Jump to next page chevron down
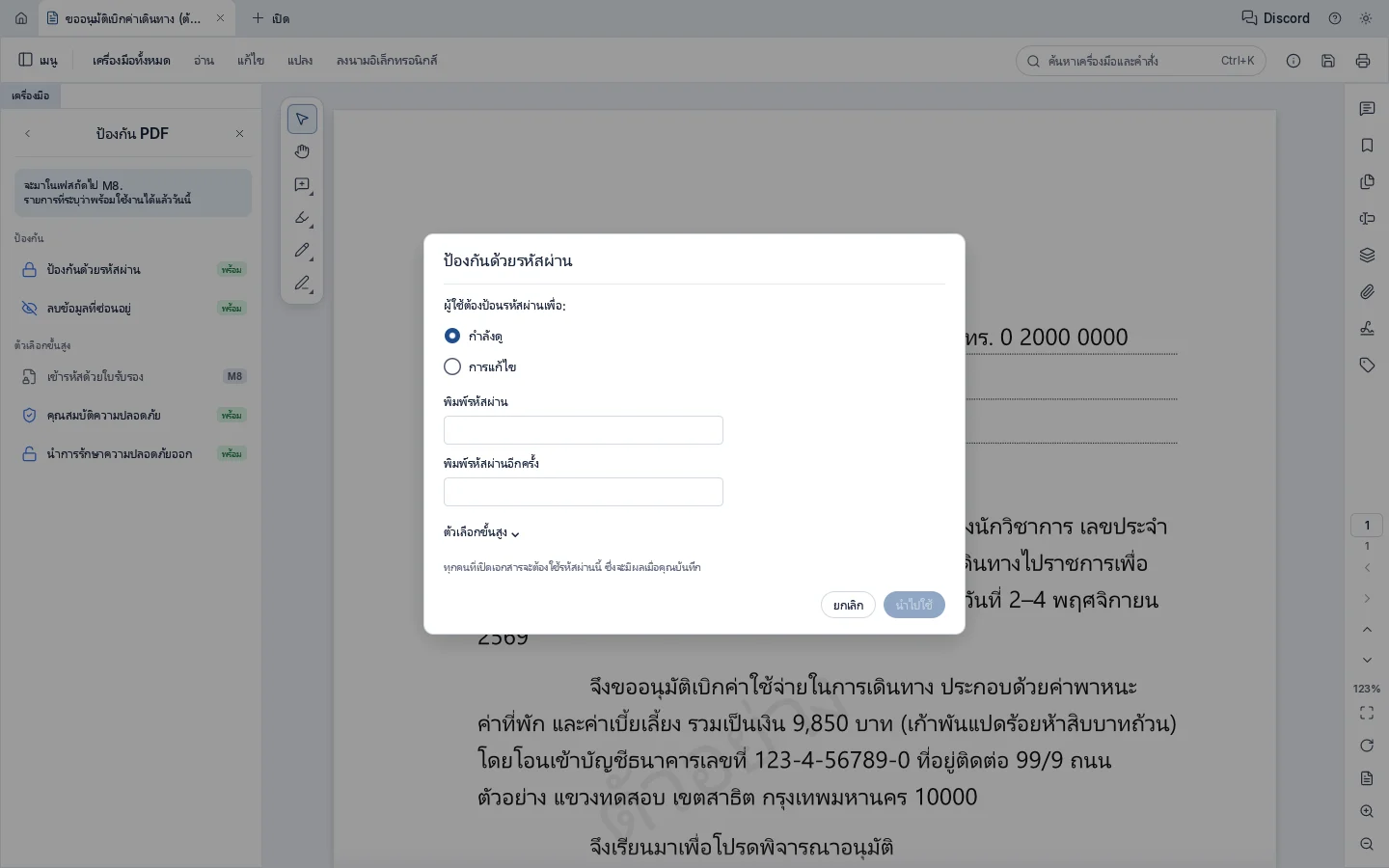 pyautogui.click(x=1367, y=661)
